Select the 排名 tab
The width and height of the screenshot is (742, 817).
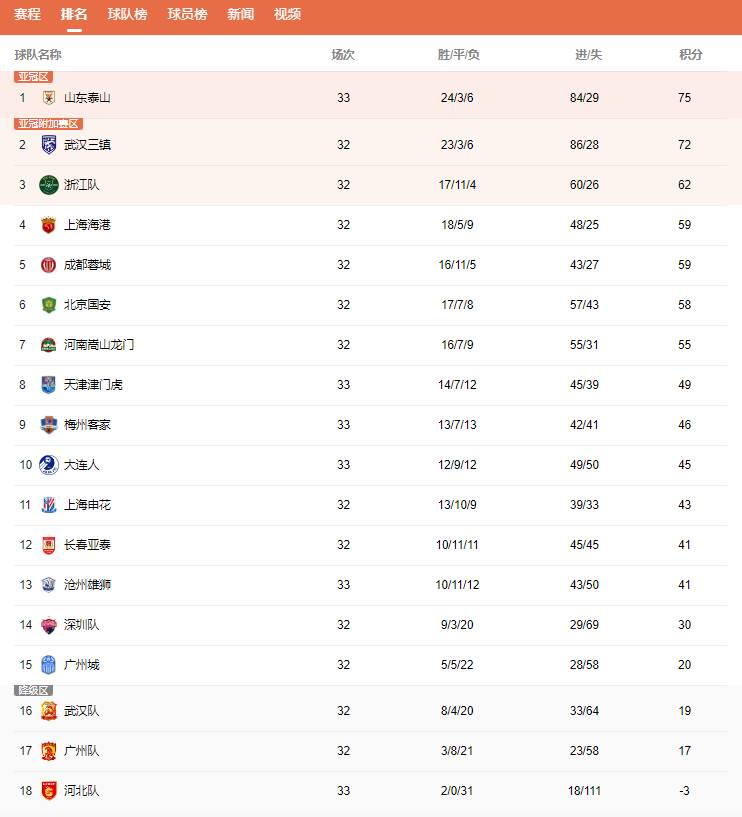point(74,14)
